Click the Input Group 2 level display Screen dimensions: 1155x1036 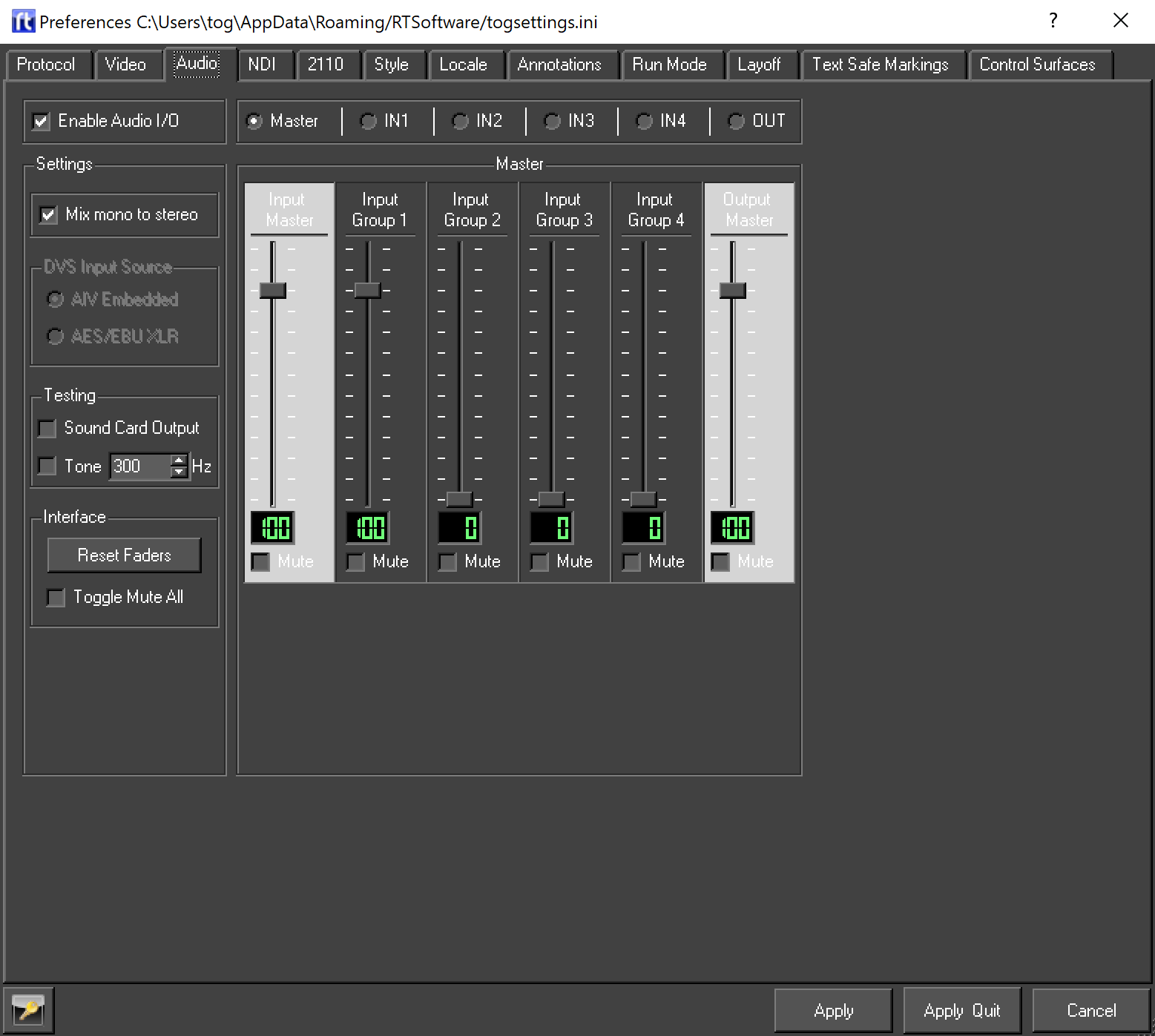click(459, 528)
